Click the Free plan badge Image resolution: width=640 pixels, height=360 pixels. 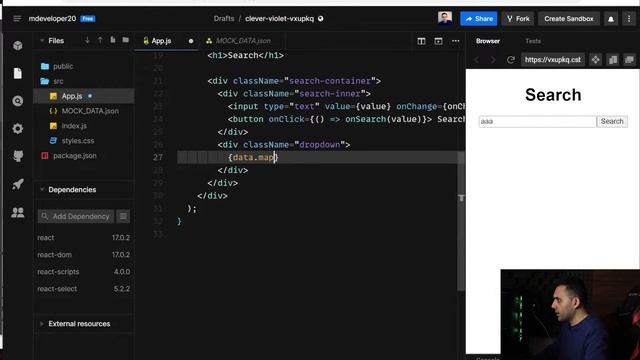click(x=88, y=19)
